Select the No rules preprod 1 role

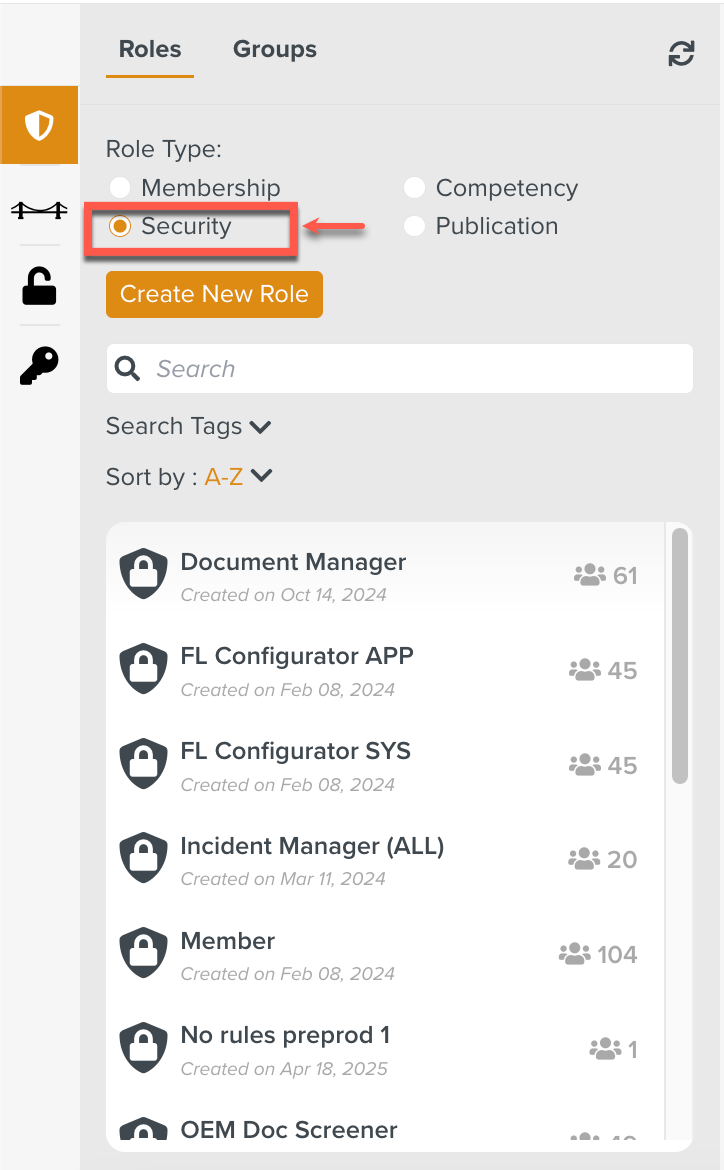285,1036
